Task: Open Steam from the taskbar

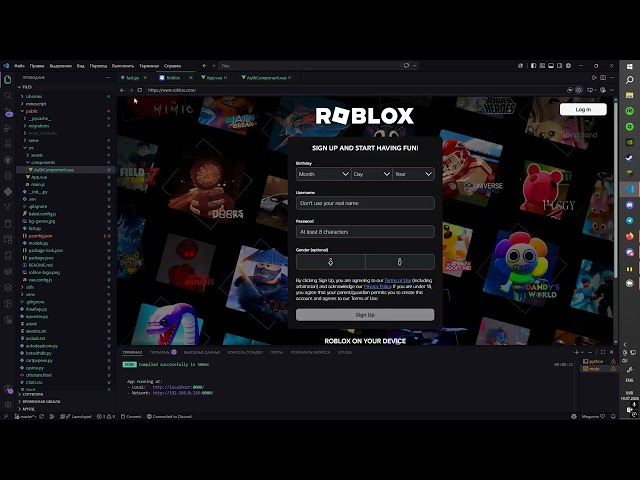Action: point(629,158)
